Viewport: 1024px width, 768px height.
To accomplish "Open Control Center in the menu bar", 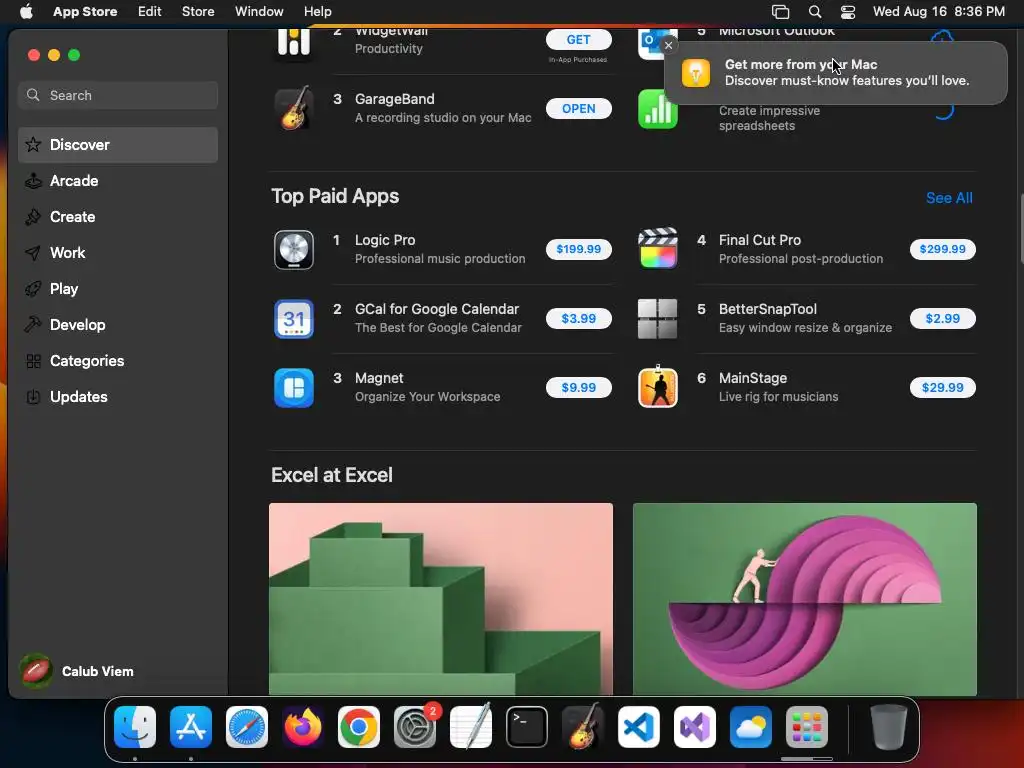I will point(848,12).
